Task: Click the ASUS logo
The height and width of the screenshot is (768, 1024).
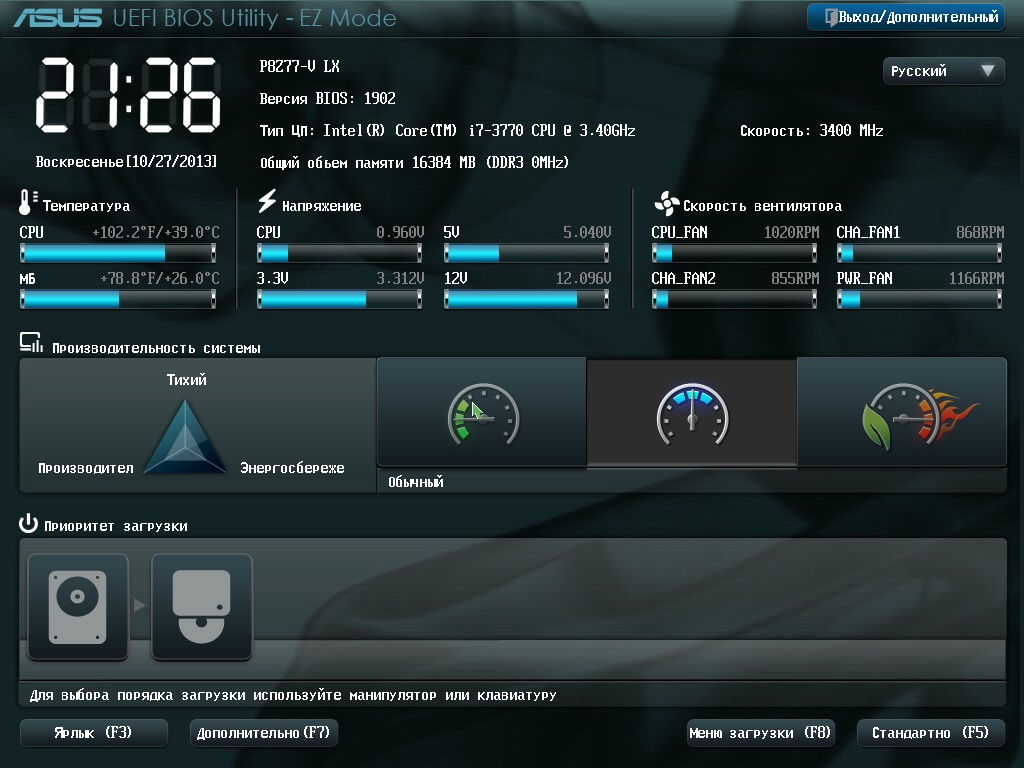Action: coord(57,17)
